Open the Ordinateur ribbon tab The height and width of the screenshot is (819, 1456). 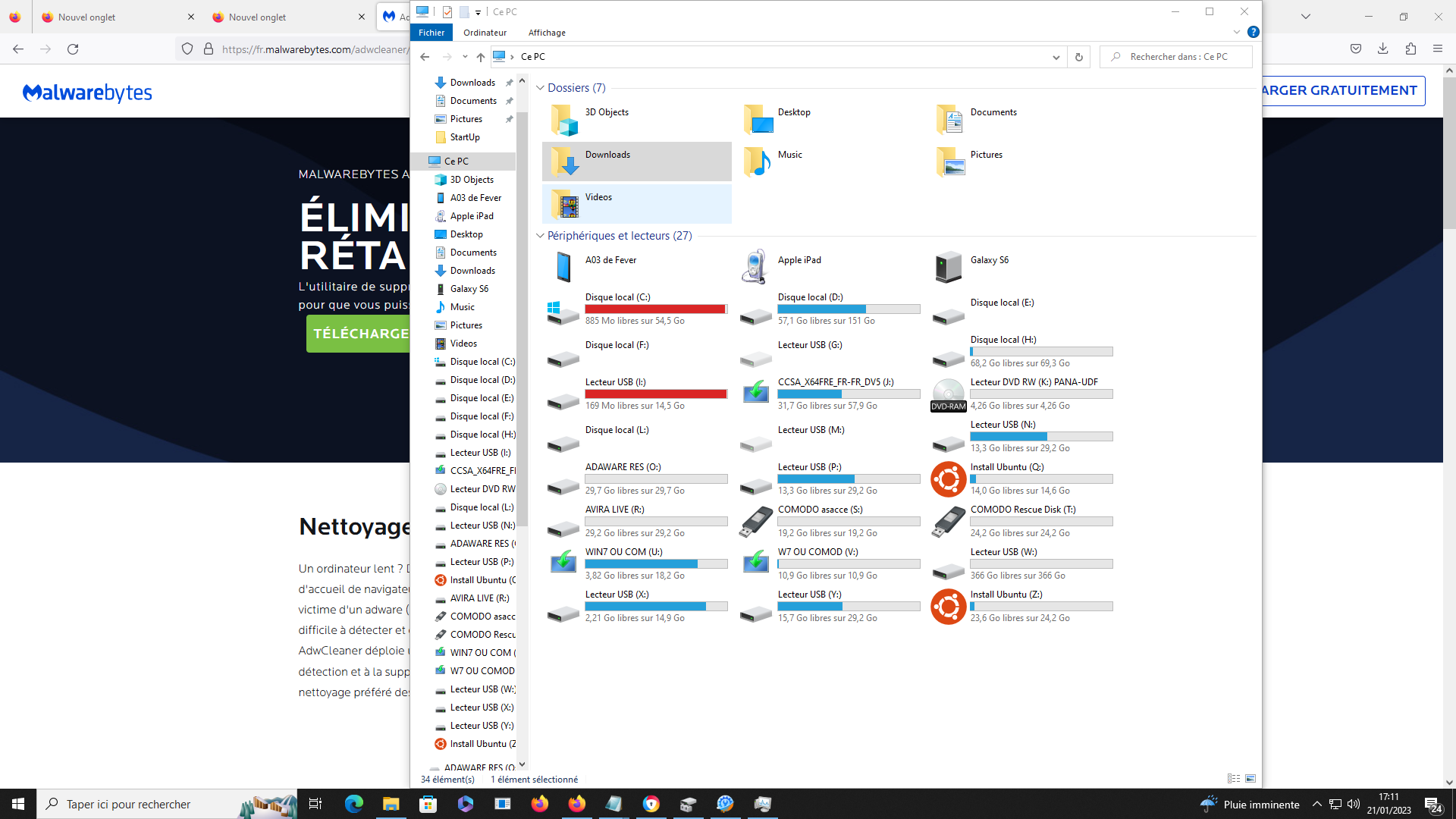[x=485, y=33]
